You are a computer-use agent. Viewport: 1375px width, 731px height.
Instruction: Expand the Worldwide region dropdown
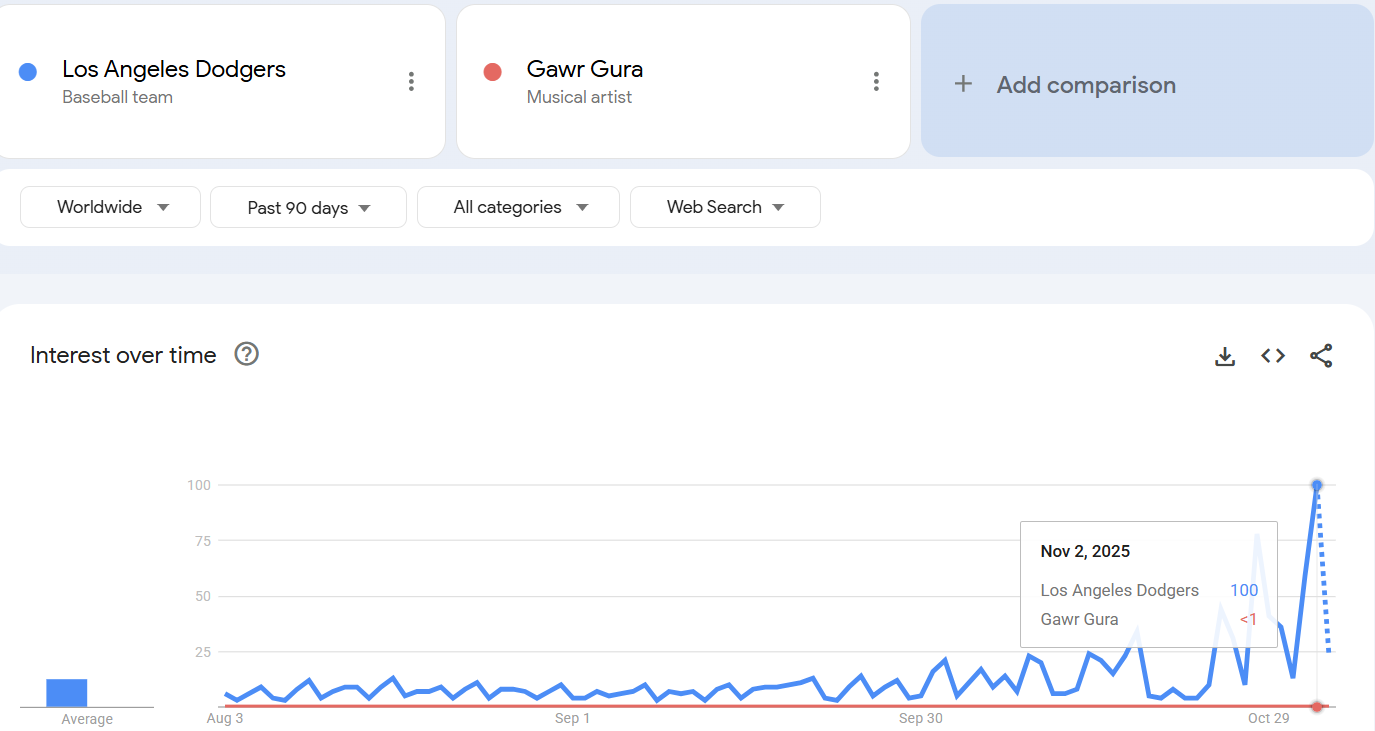point(111,207)
